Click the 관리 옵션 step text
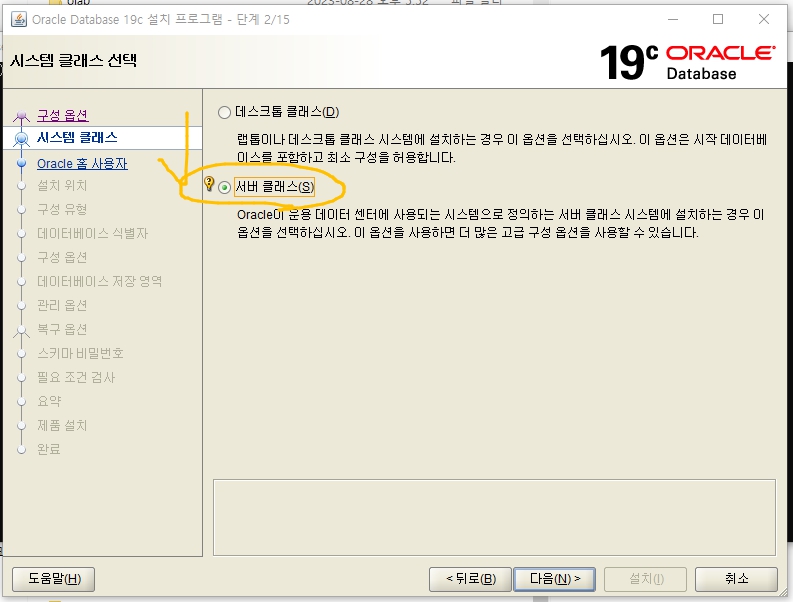This screenshot has width=793, height=602. coord(62,306)
